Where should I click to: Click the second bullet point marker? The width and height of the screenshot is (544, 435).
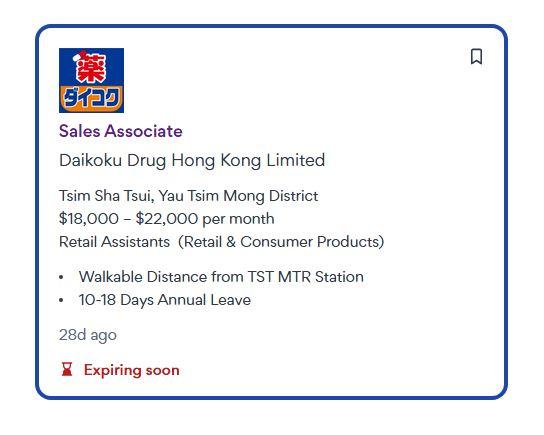coord(61,300)
